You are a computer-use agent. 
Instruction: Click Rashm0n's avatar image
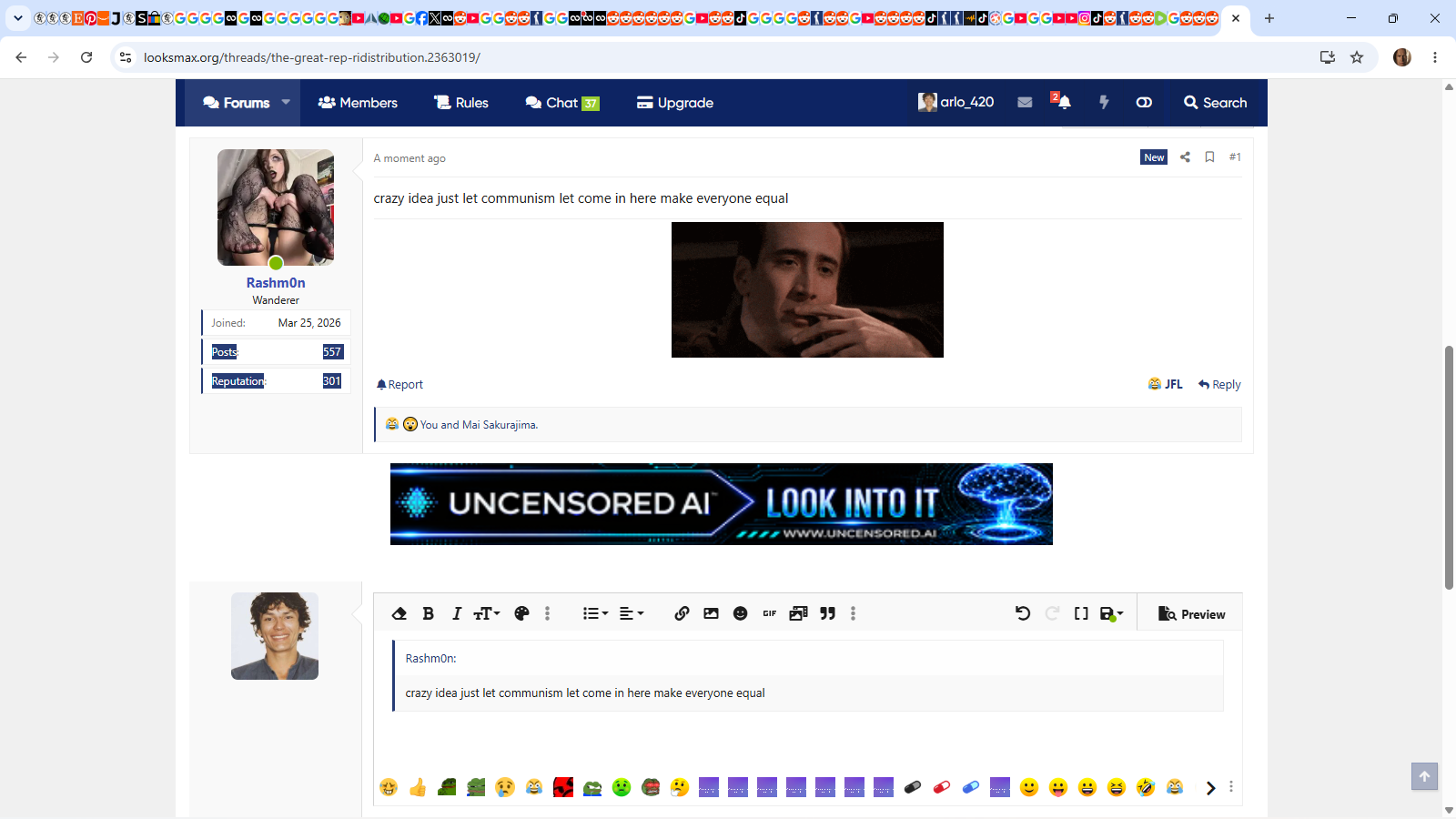click(276, 207)
